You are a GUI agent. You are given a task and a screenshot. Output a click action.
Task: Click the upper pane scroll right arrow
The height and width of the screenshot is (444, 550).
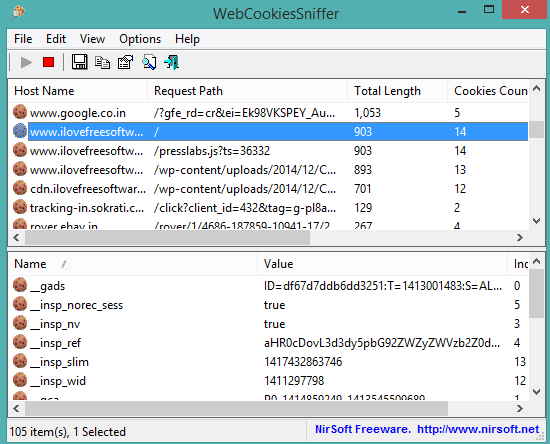(520, 237)
